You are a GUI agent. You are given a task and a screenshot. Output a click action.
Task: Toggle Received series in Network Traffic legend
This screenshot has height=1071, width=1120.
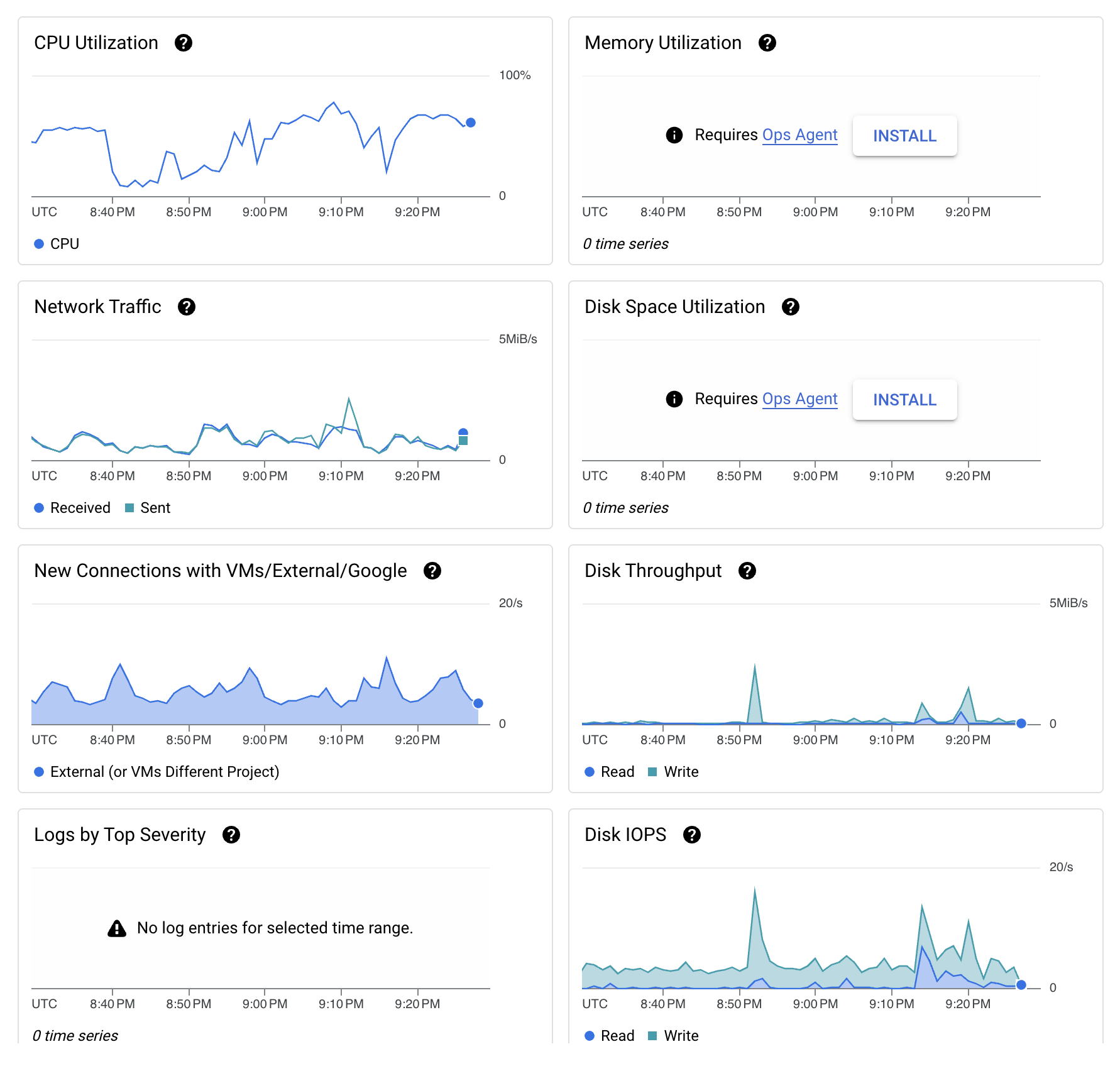click(72, 508)
